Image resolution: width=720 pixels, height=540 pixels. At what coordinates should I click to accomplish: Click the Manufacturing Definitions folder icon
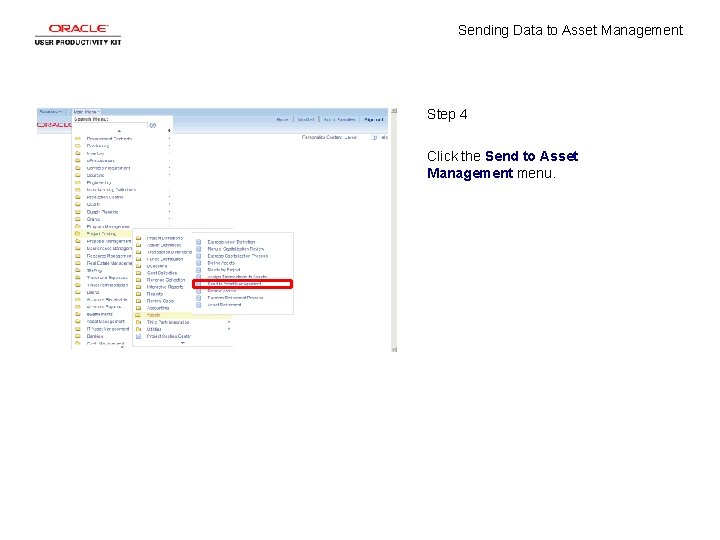pos(78,190)
